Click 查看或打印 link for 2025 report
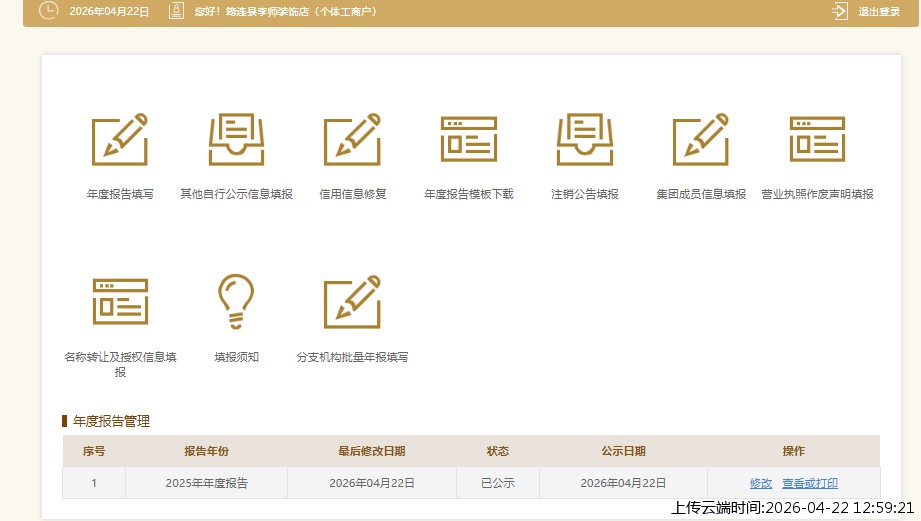The image size is (921, 521). 810,483
